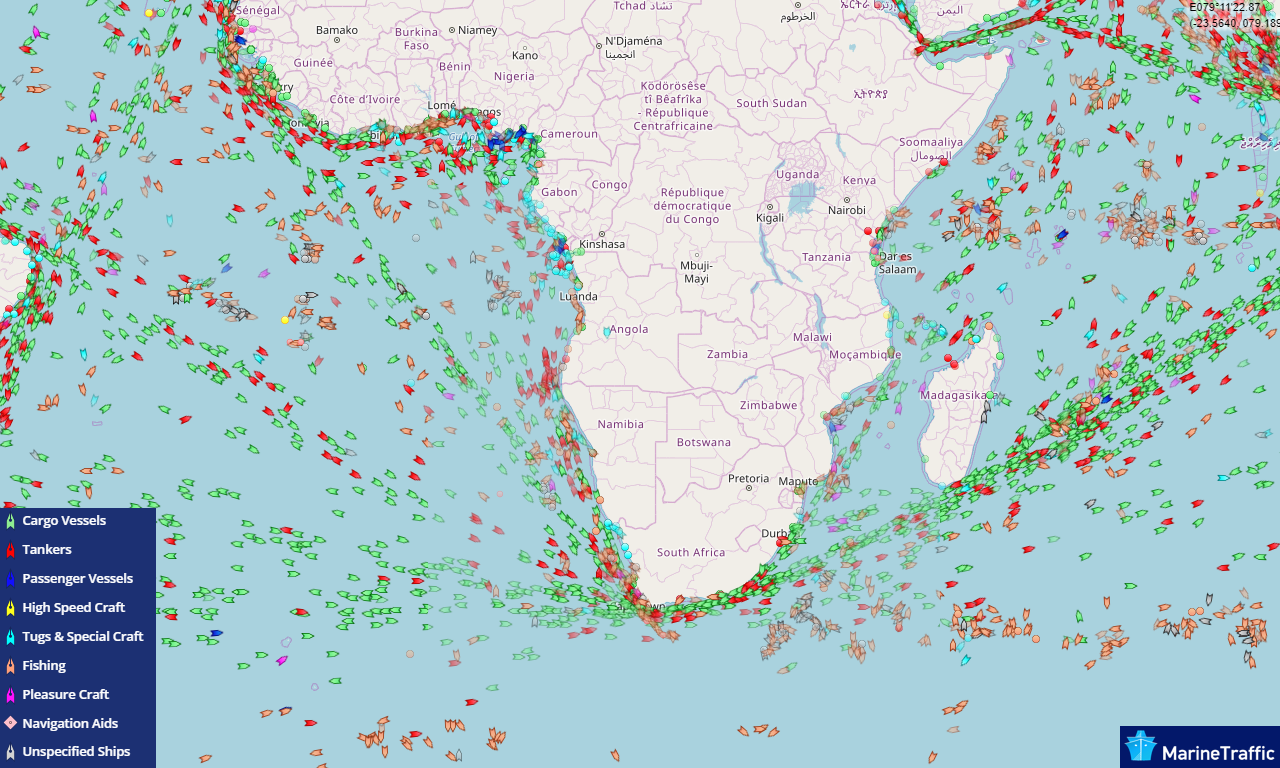This screenshot has width=1280, height=768.
Task: Click the orange Fishing legend icon
Action: tap(10, 666)
